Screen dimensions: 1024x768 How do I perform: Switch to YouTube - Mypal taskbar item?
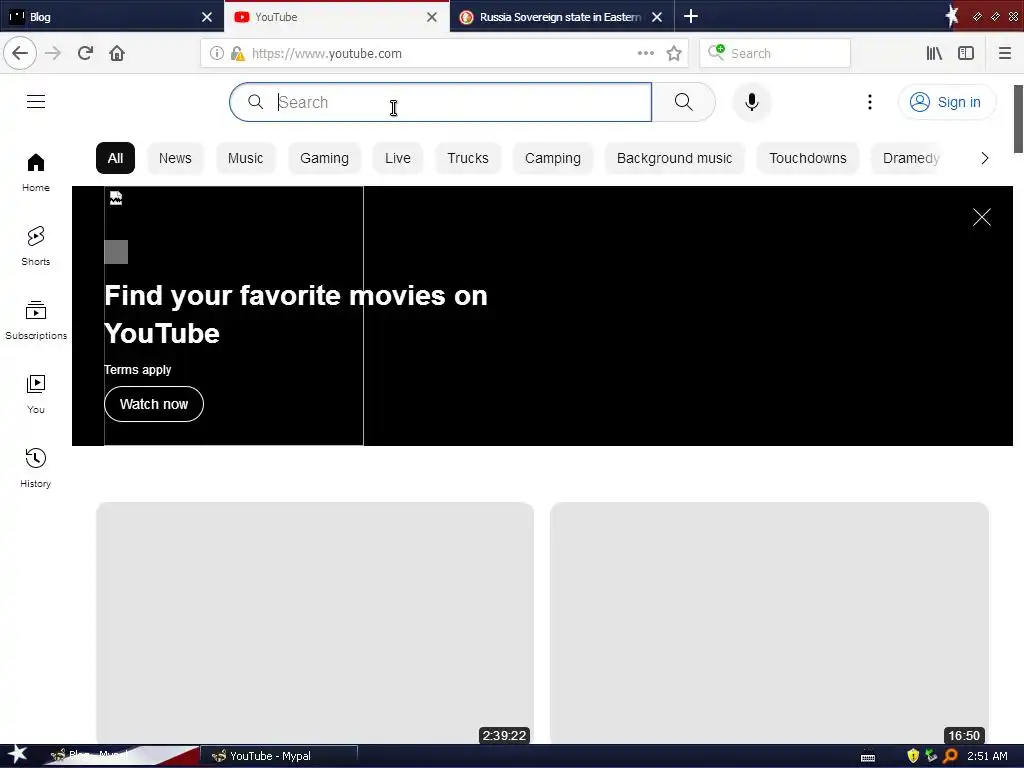(x=279, y=756)
